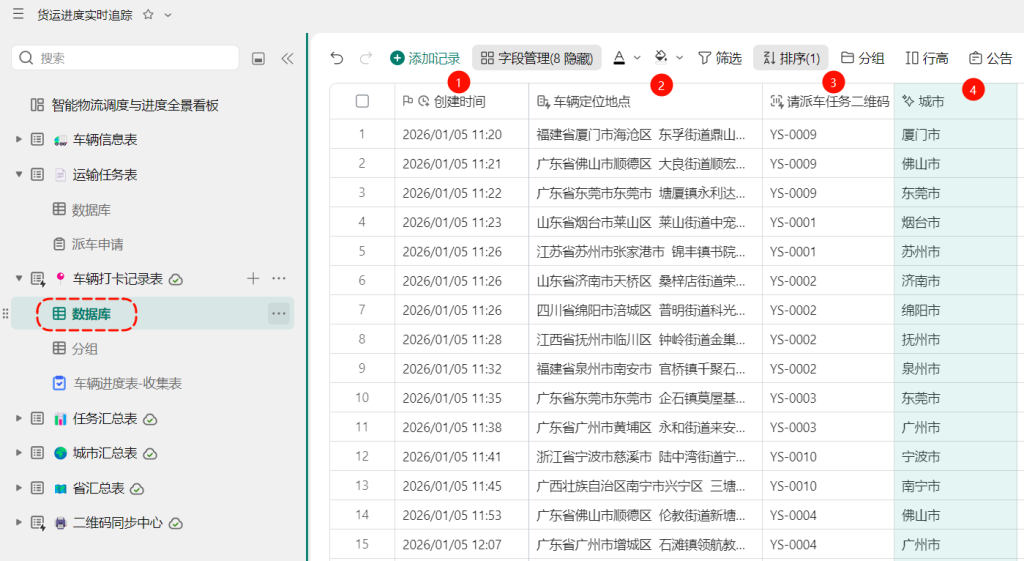Open 智能物流调度与进度全景看板 dashboard
This screenshot has height=561, width=1024.
click(135, 105)
